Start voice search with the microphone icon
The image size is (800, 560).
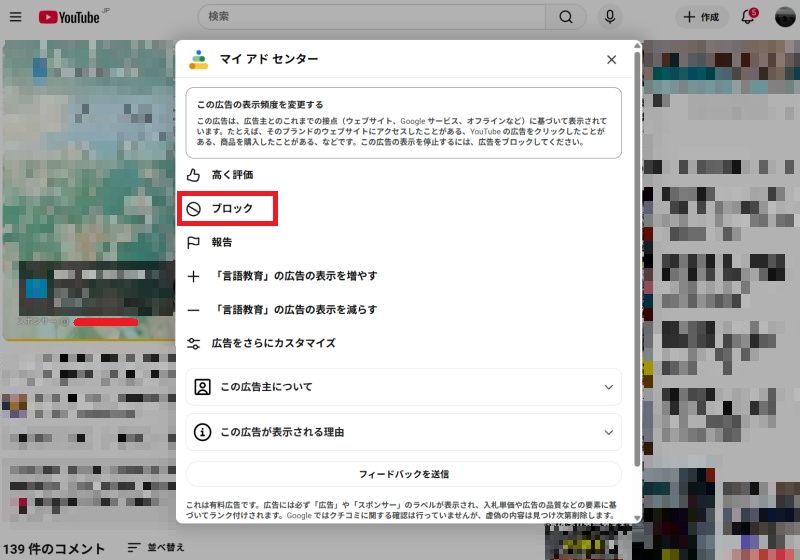[608, 17]
